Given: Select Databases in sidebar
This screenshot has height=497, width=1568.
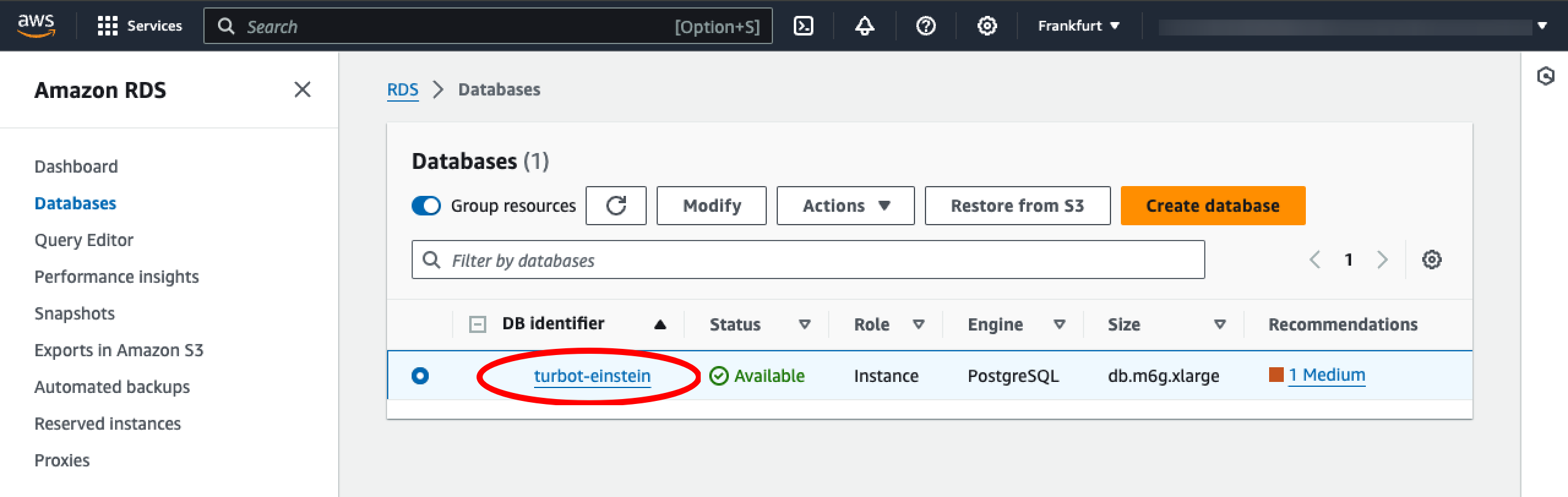Looking at the screenshot, I should 75,203.
